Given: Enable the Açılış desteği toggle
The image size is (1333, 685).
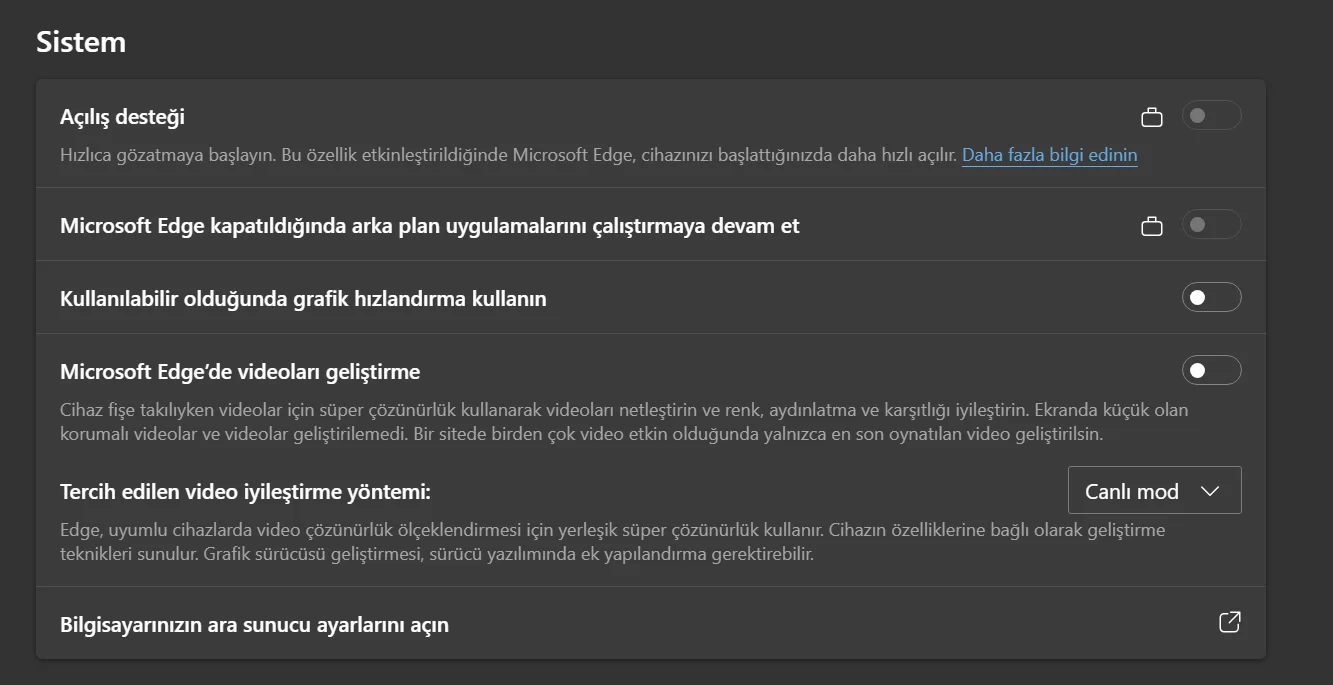Looking at the screenshot, I should 1211,116.
